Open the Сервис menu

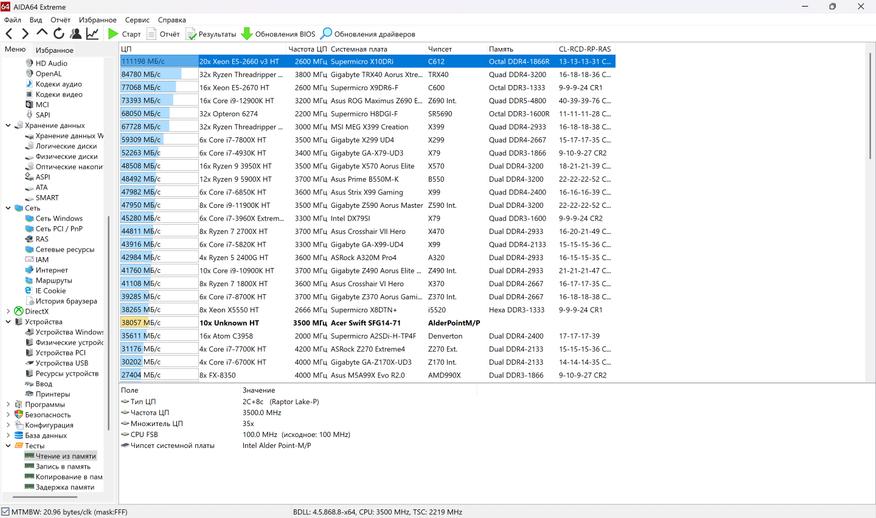coord(137,20)
